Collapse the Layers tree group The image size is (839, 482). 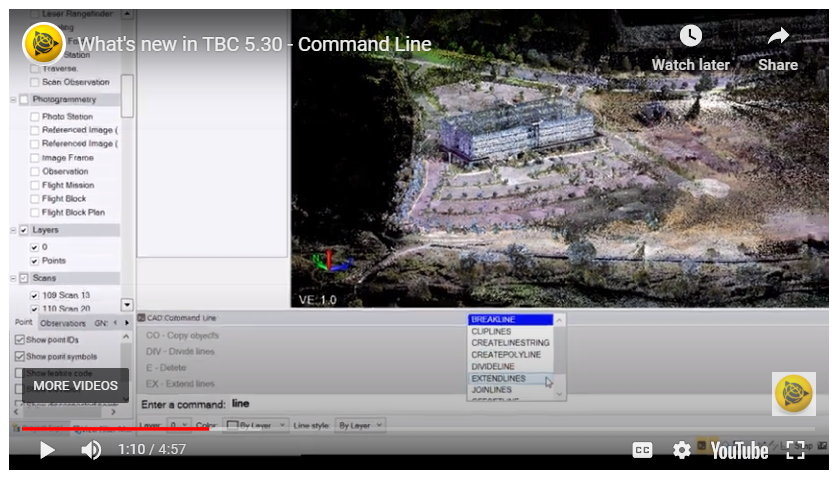tap(13, 230)
